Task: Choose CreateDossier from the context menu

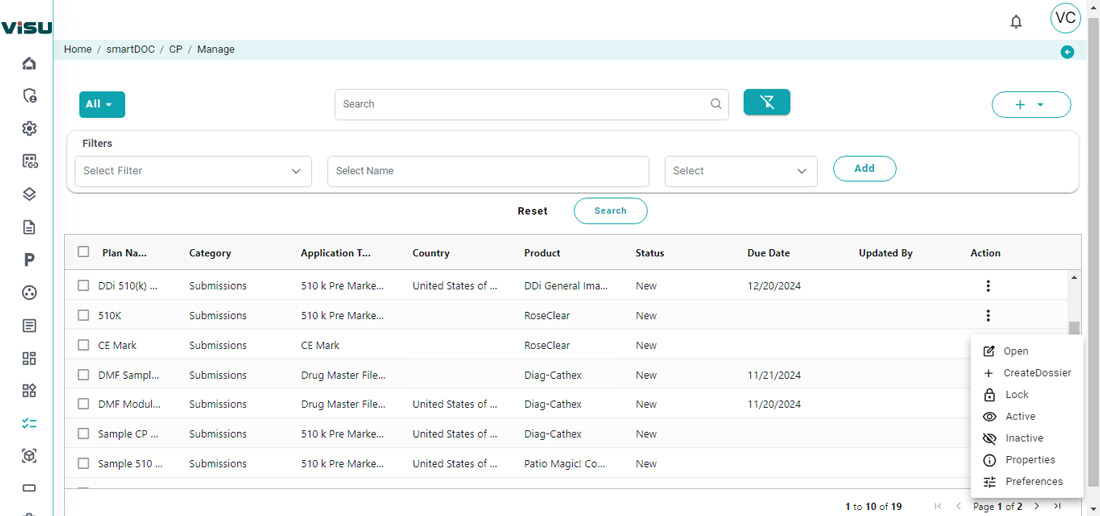Action: click(x=1036, y=373)
